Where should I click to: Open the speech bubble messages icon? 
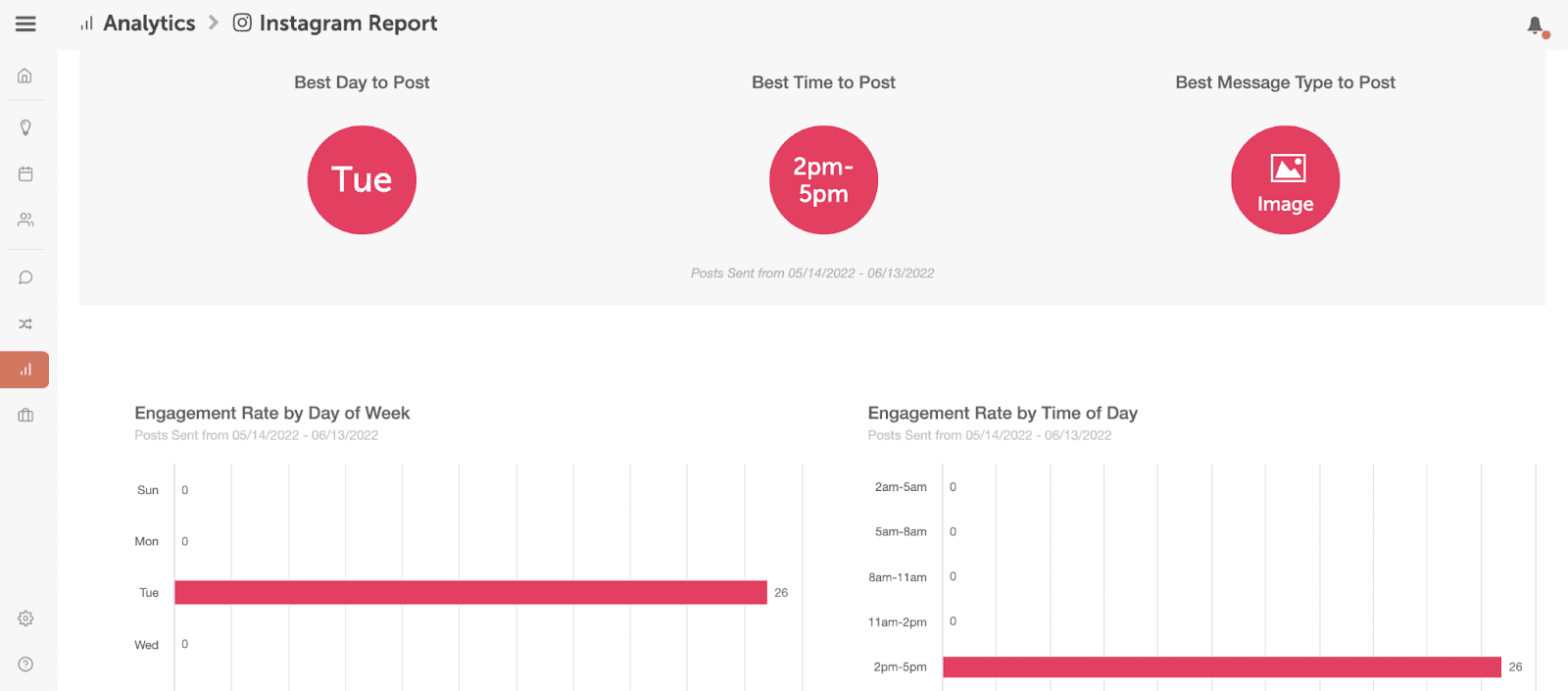click(x=25, y=277)
